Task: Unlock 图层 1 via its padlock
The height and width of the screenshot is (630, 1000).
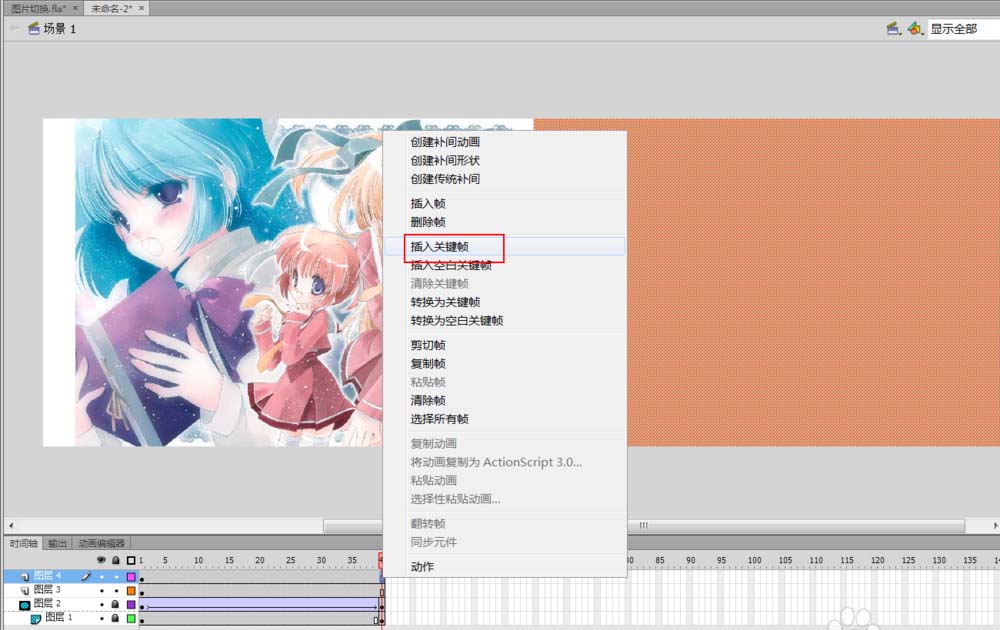Action: click(x=115, y=618)
